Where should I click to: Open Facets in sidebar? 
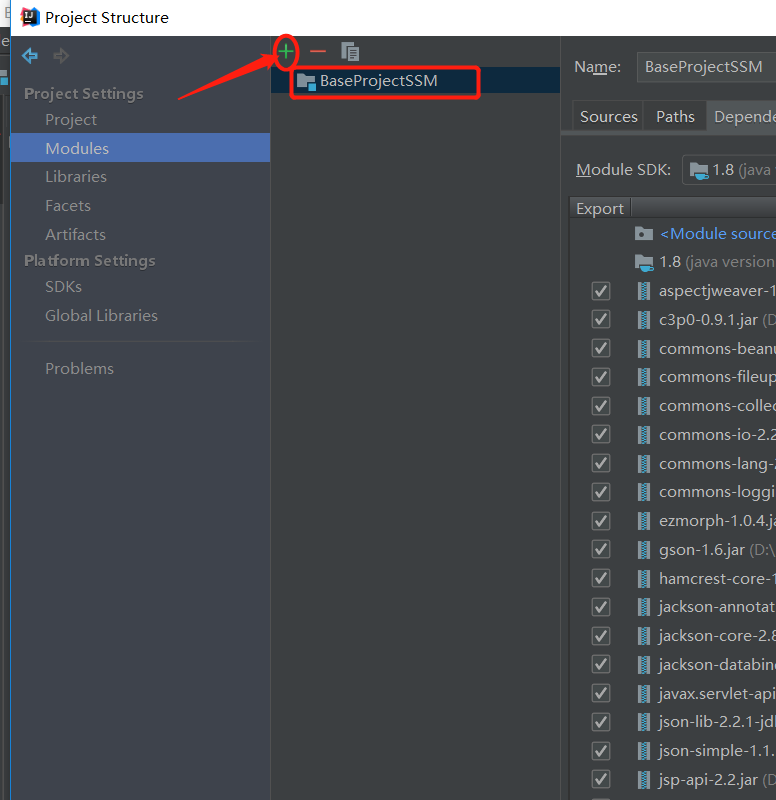coord(68,206)
